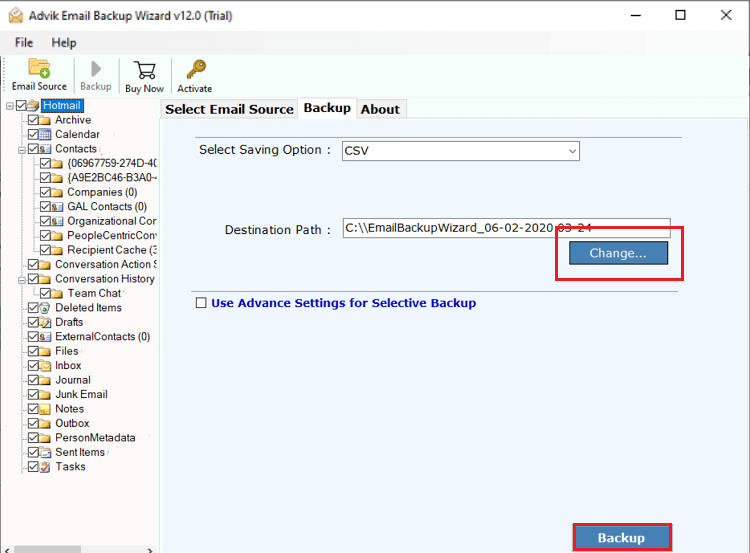Uncheck the Archive folder checkbox
The width and height of the screenshot is (750, 553).
(33, 120)
